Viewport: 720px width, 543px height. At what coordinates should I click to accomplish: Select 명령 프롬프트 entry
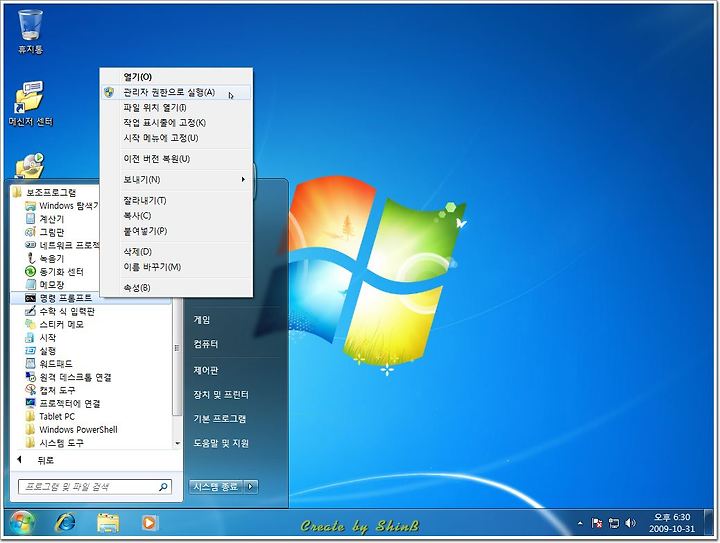point(91,298)
